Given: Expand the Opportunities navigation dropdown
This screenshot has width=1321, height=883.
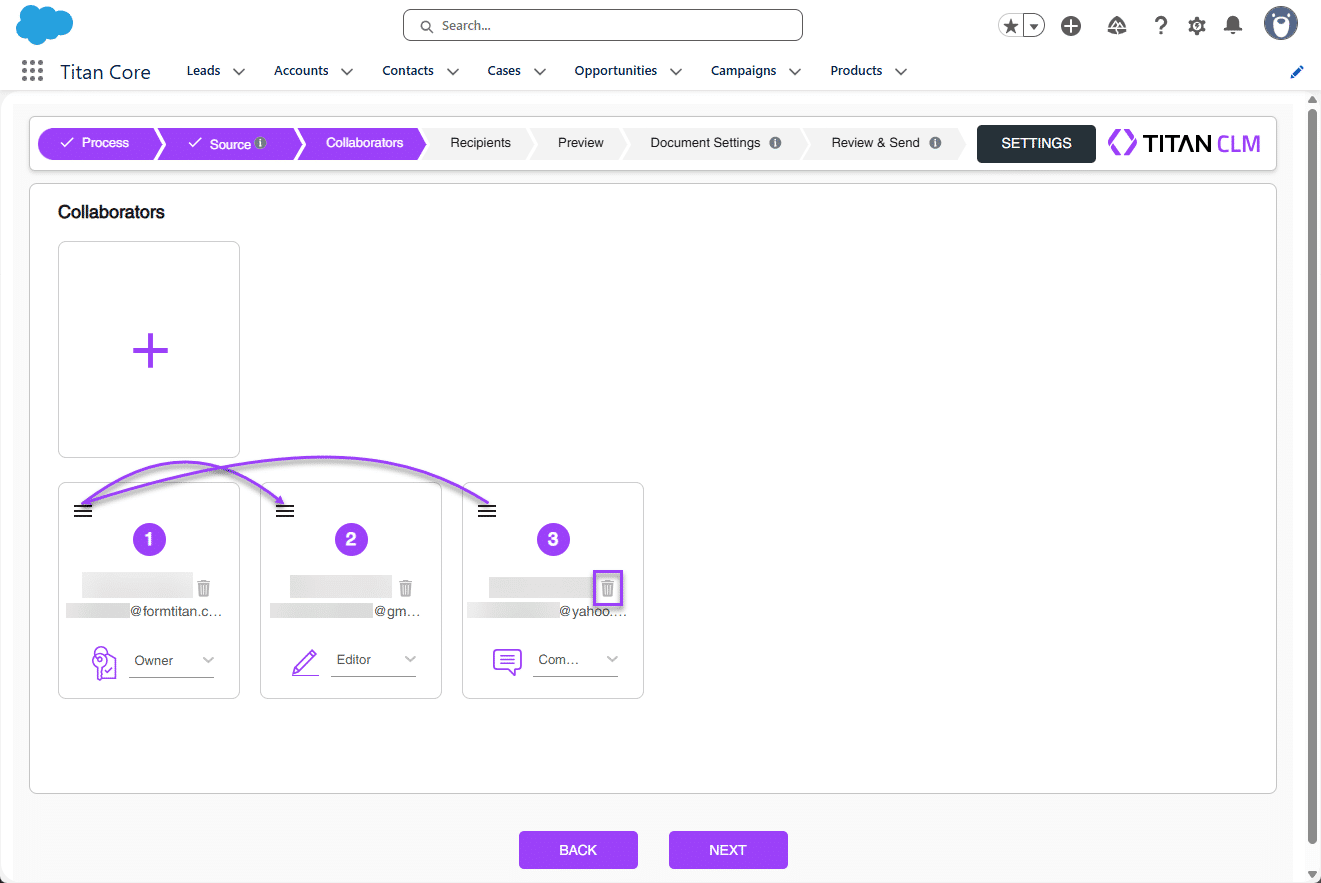Looking at the screenshot, I should [x=676, y=71].
